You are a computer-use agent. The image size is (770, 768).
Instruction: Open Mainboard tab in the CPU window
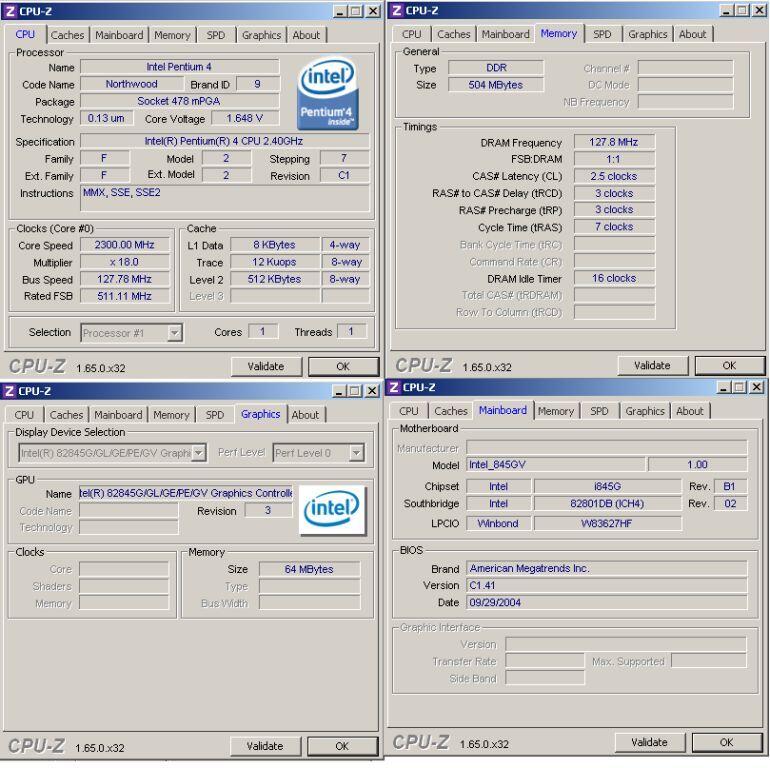119,35
